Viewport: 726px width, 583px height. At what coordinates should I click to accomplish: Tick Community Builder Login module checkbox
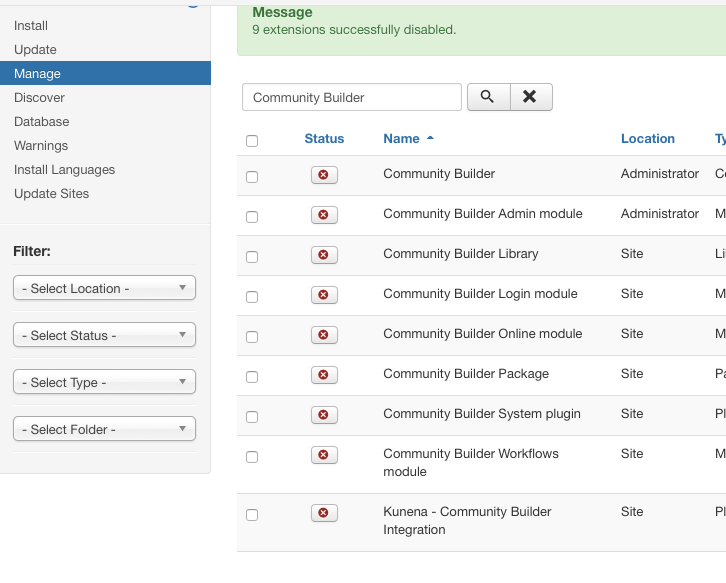click(252, 297)
